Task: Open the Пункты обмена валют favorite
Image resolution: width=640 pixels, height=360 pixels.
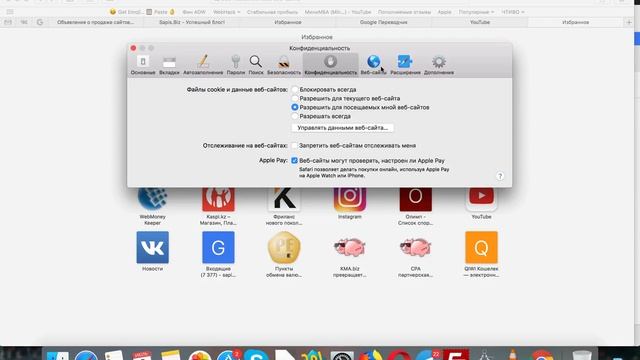Action: pos(284,254)
